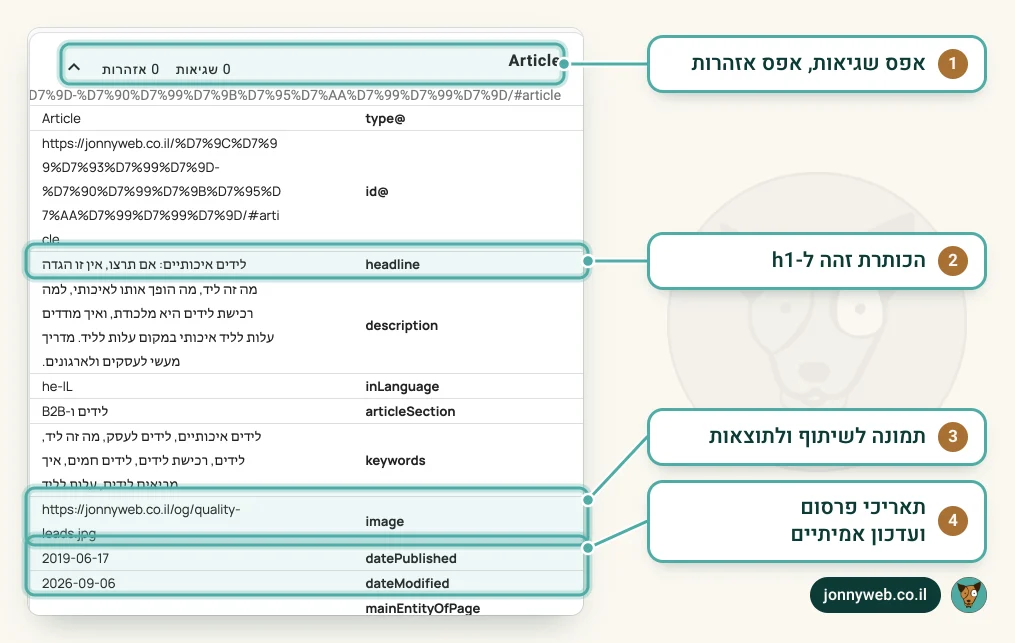Open the og/quality-leads.jpg image URL
Viewport: 1015px width, 643px height.
coord(141,521)
